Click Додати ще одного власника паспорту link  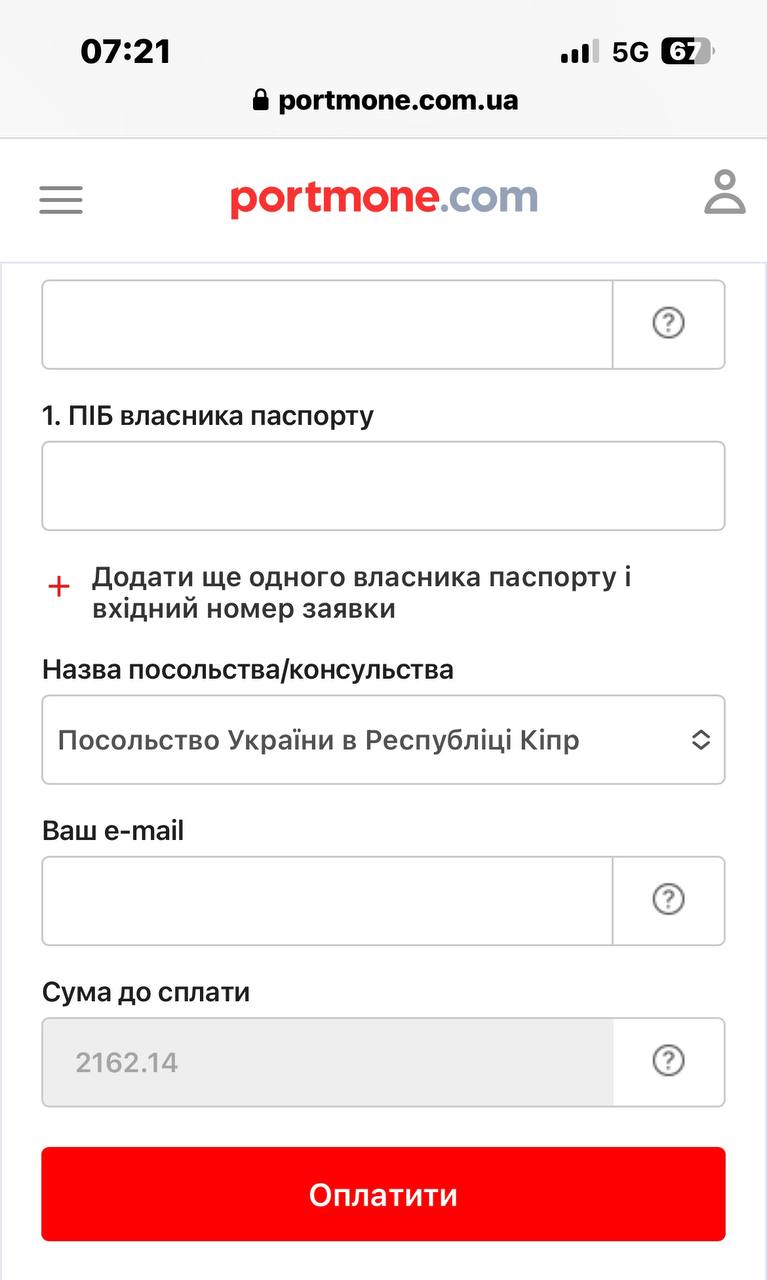coord(360,592)
